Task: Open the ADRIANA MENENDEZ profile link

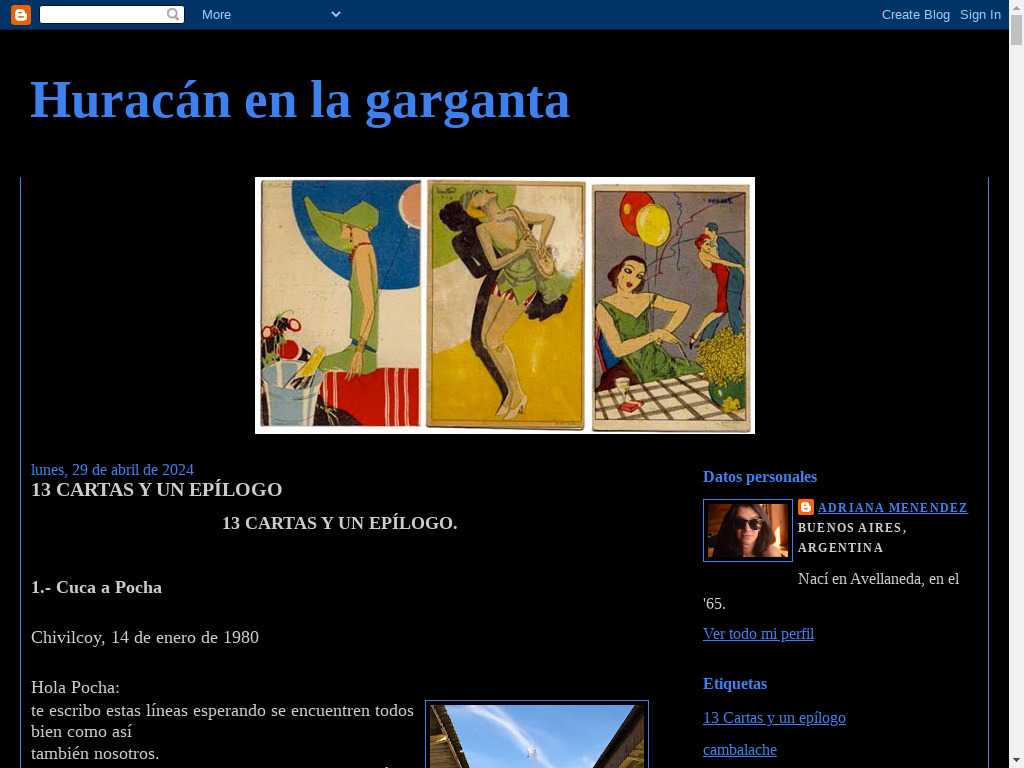Action: click(x=893, y=507)
